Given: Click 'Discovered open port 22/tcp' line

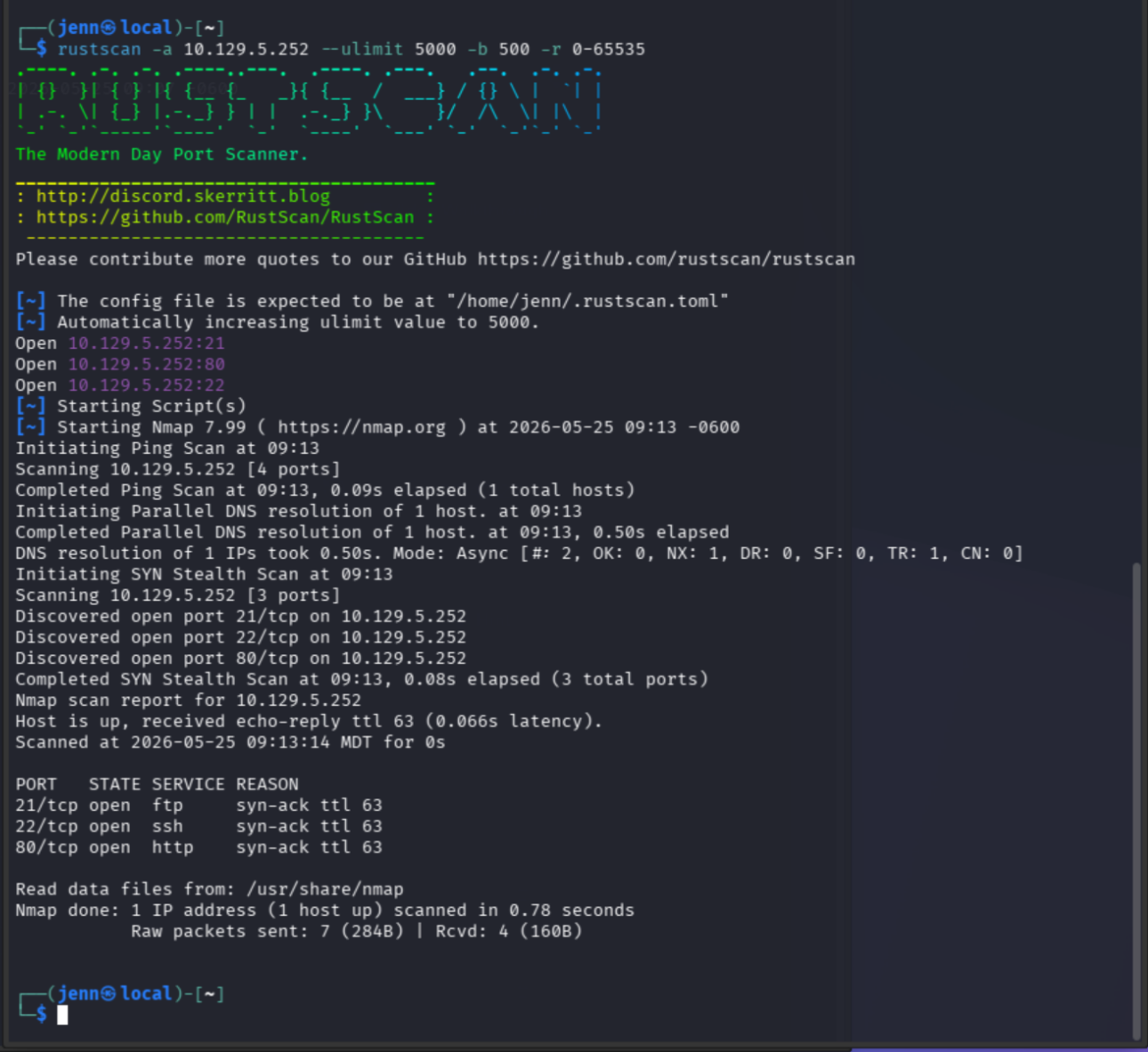Looking at the screenshot, I should click(240, 637).
